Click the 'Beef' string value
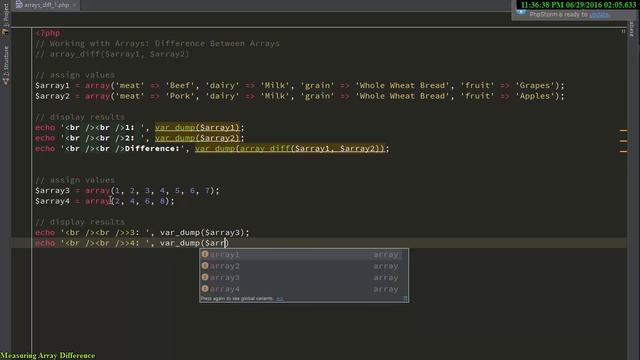Image resolution: width=640 pixels, height=360 pixels. 180,86
